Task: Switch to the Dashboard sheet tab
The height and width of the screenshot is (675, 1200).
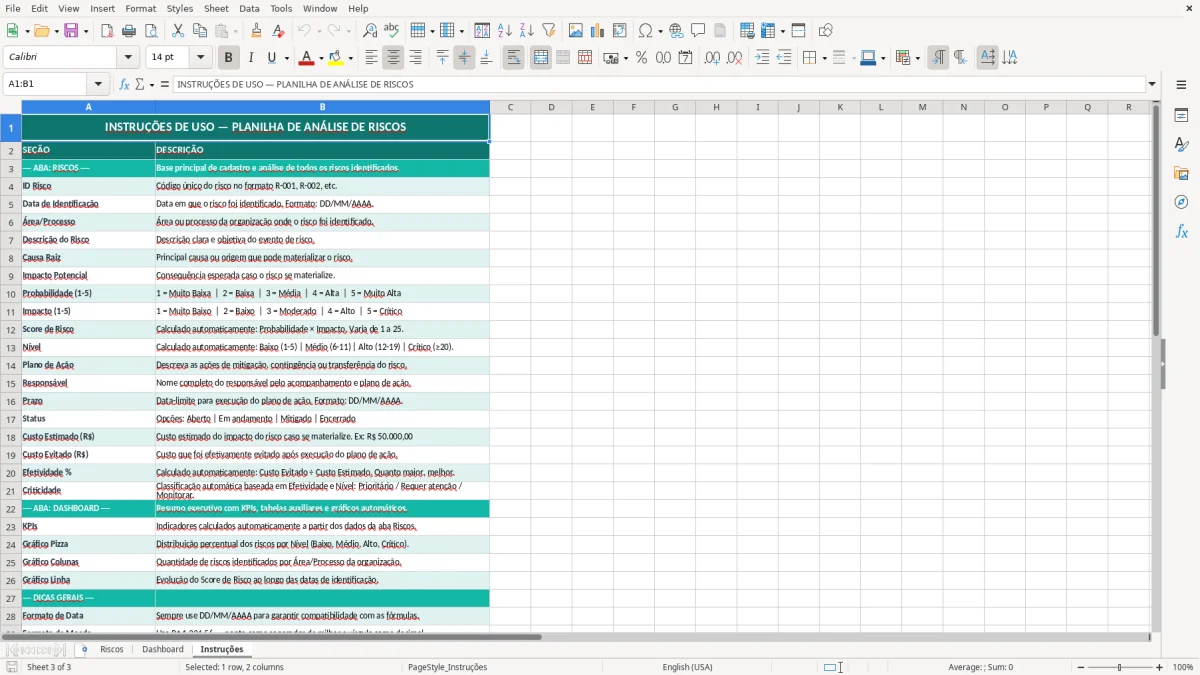Action: click(163, 649)
